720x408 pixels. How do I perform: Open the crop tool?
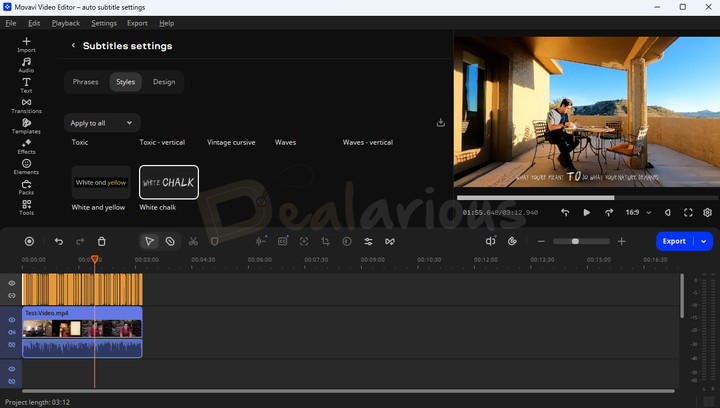pos(326,241)
